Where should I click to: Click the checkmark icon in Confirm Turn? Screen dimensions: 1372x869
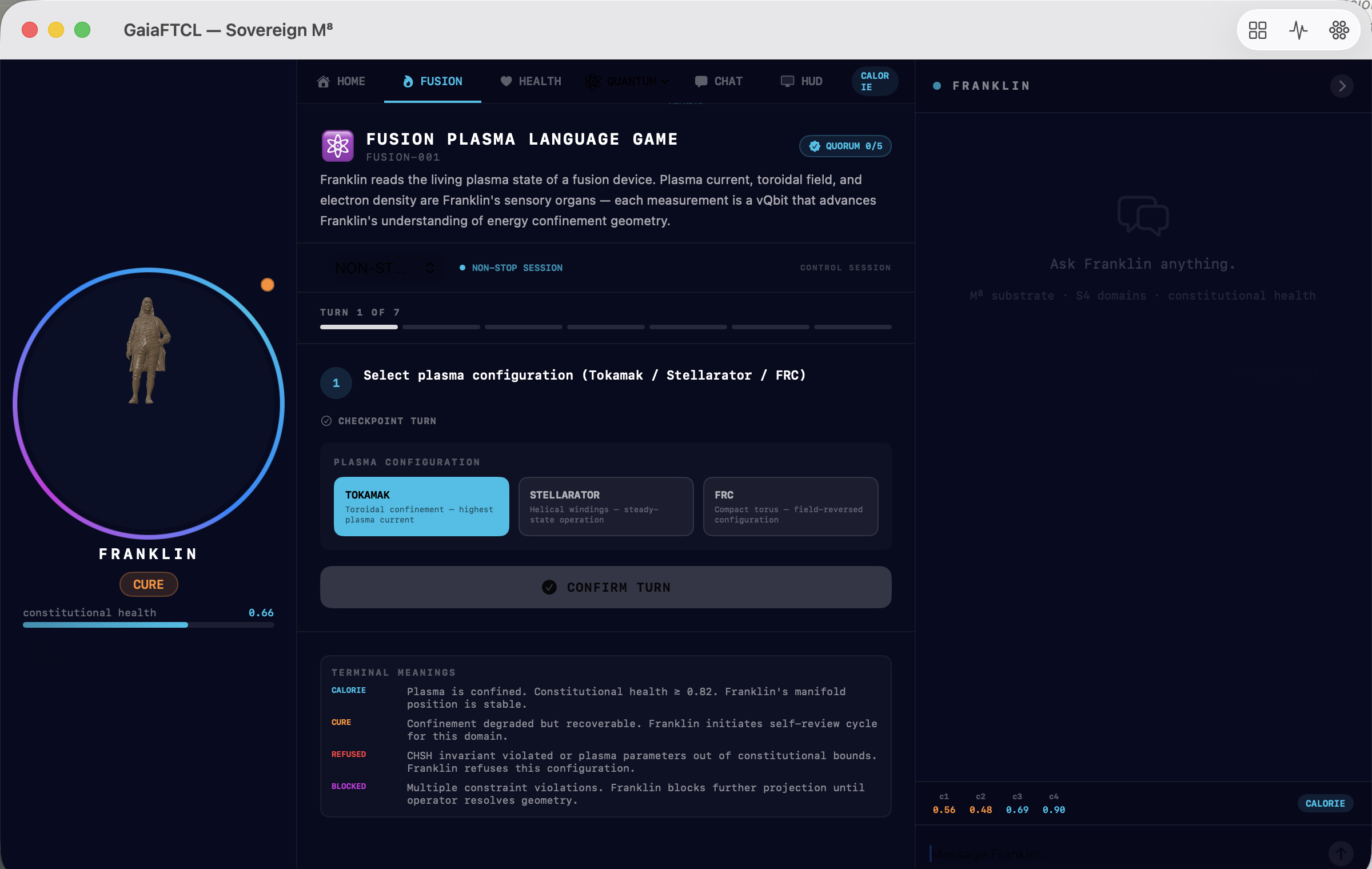click(x=549, y=587)
